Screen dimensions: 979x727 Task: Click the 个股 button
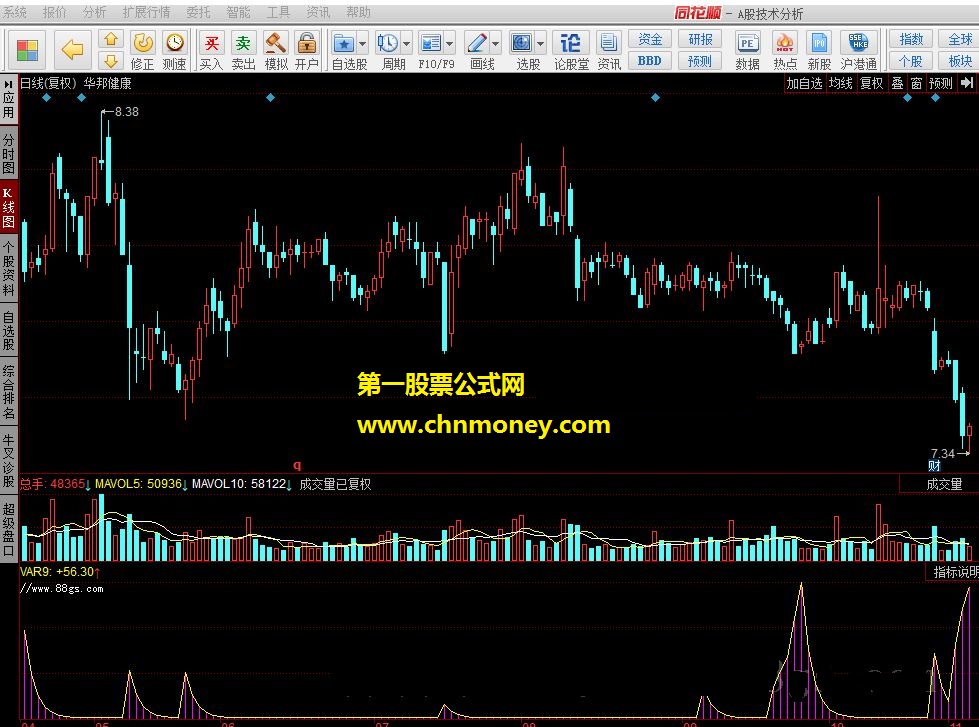click(911, 61)
